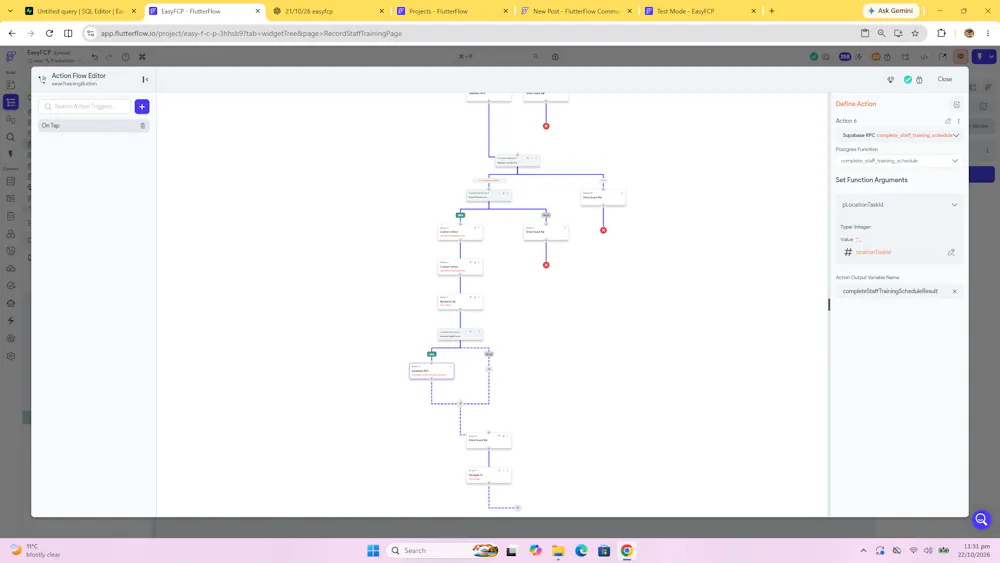This screenshot has height=563, width=1000.
Task: Add a new action trigger with plus button
Action: click(x=142, y=106)
